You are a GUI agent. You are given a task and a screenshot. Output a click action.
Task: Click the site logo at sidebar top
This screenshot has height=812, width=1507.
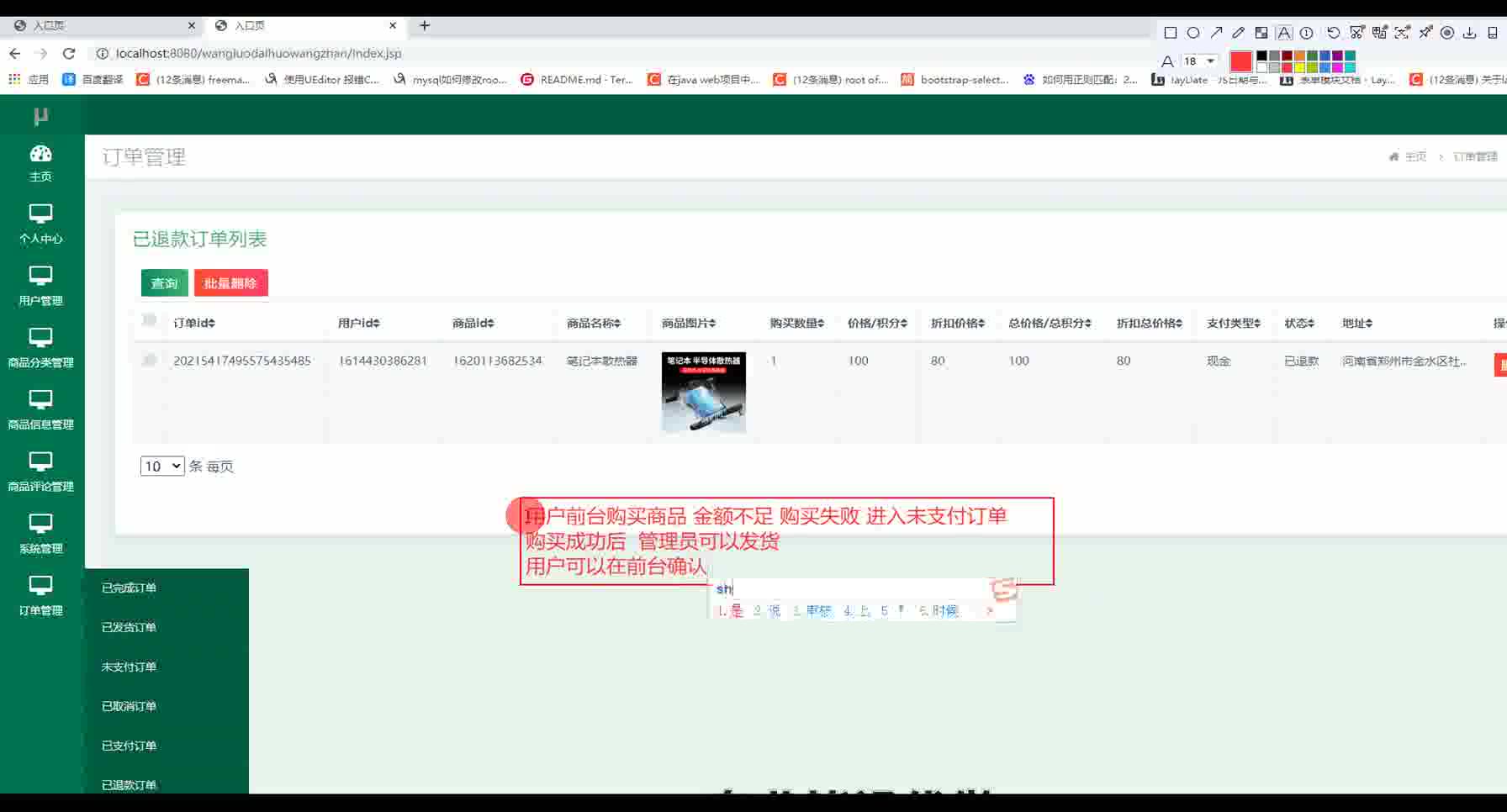tap(40, 115)
